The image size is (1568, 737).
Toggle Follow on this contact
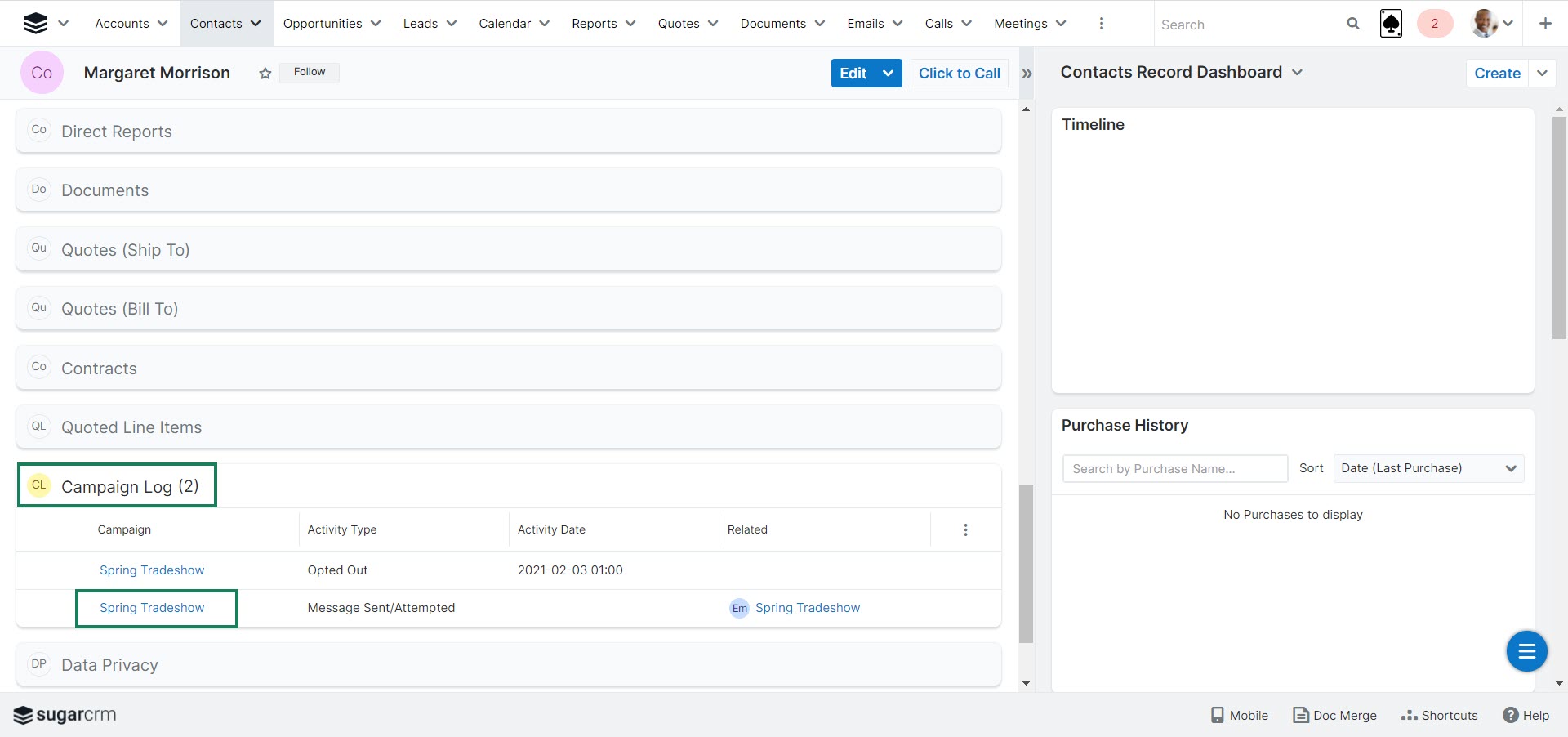(x=310, y=72)
